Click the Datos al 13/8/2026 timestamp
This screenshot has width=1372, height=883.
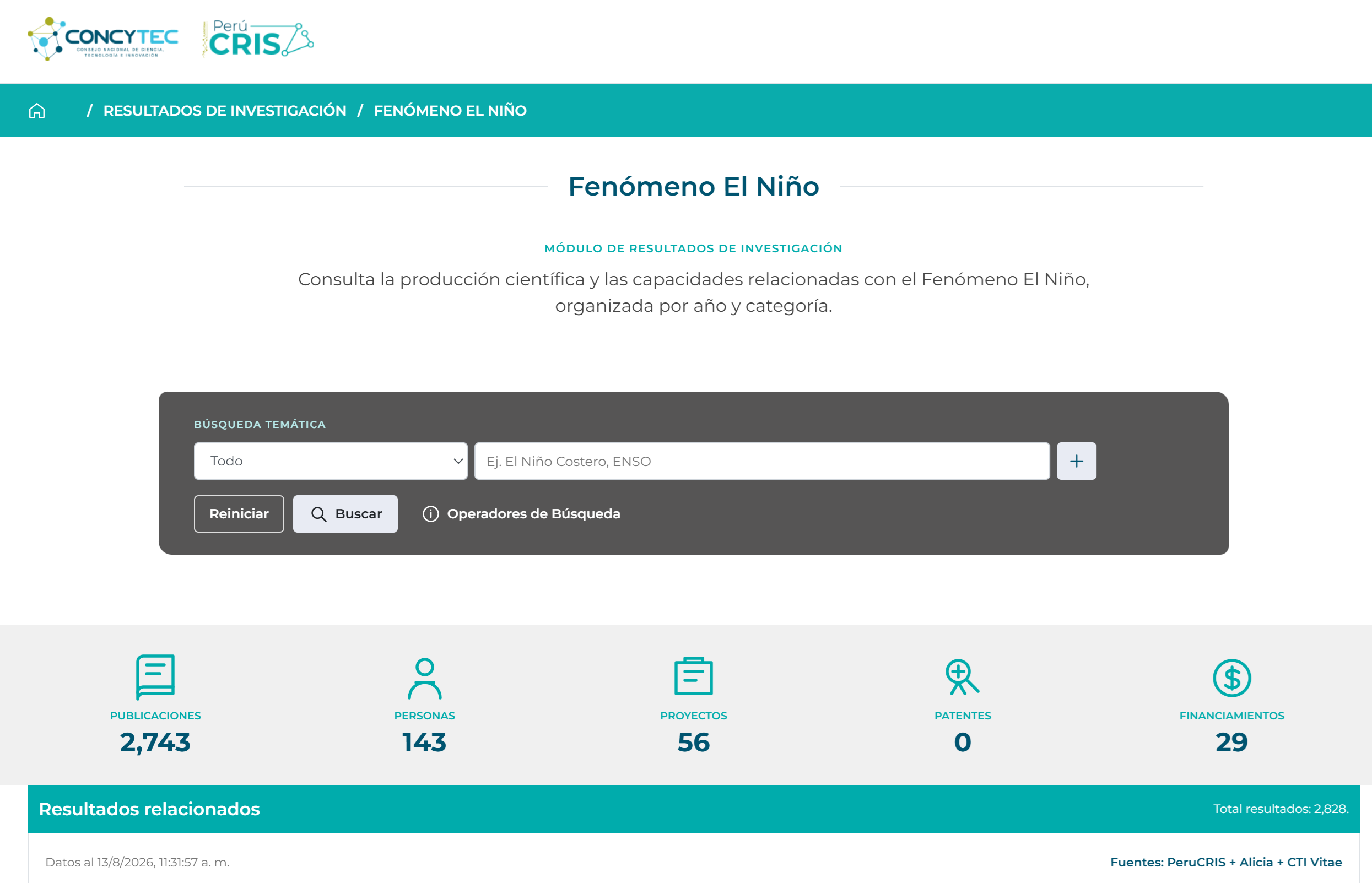point(137,863)
